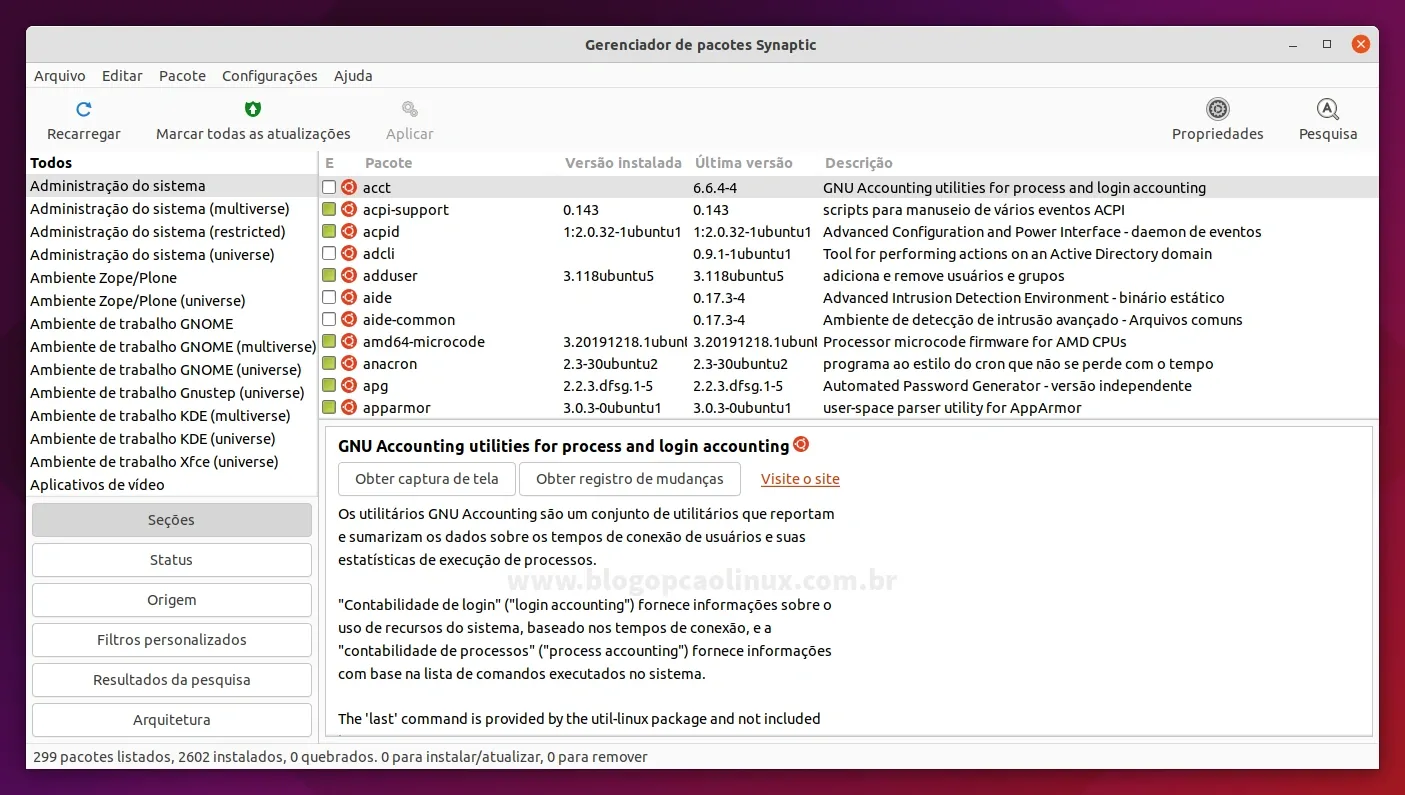
Task: Toggle the acpid status checkbox
Action: point(329,231)
